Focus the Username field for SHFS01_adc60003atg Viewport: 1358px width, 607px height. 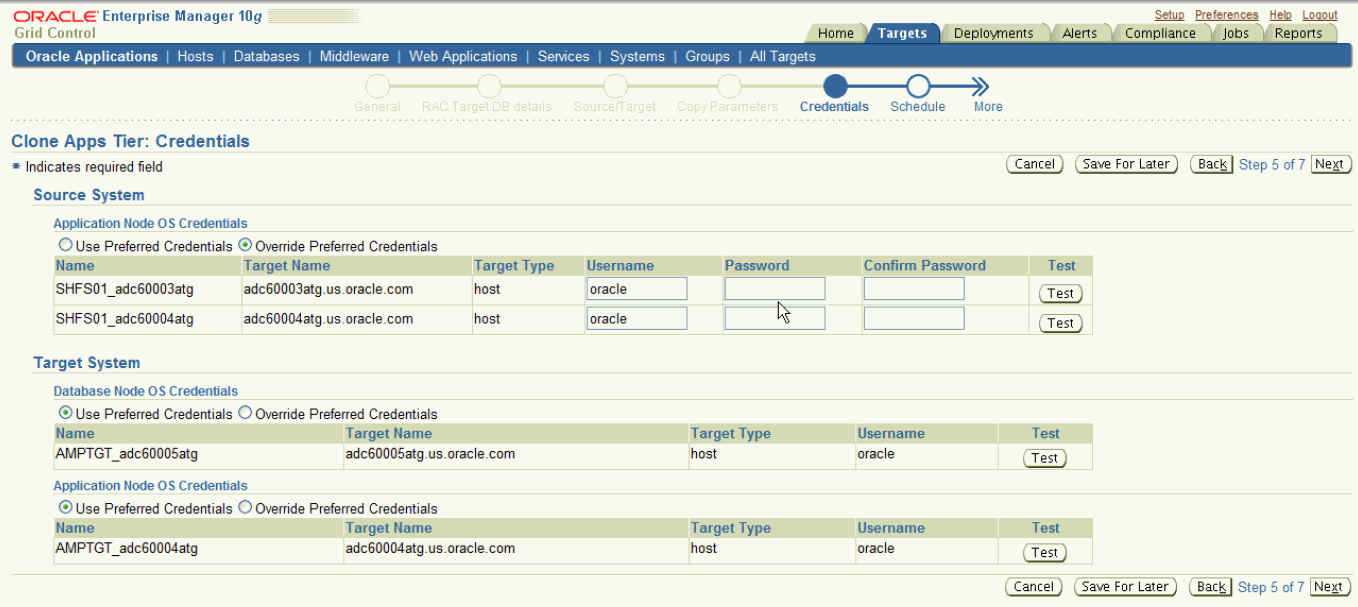(637, 289)
